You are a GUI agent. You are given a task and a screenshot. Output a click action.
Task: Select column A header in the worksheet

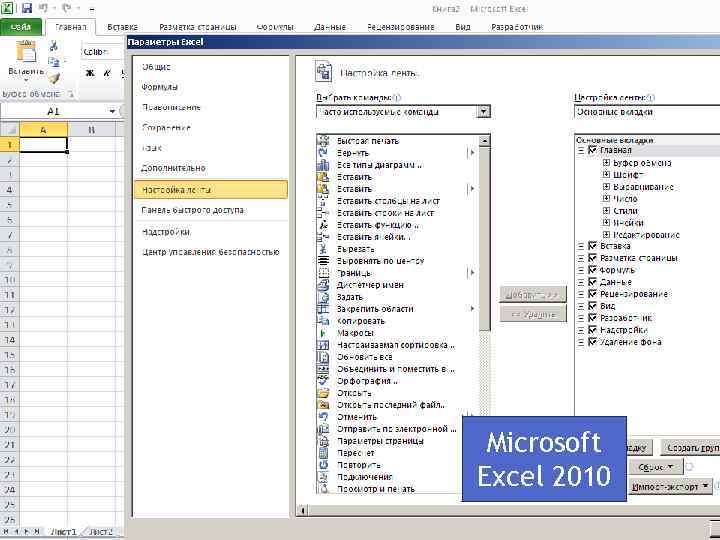coord(44,130)
